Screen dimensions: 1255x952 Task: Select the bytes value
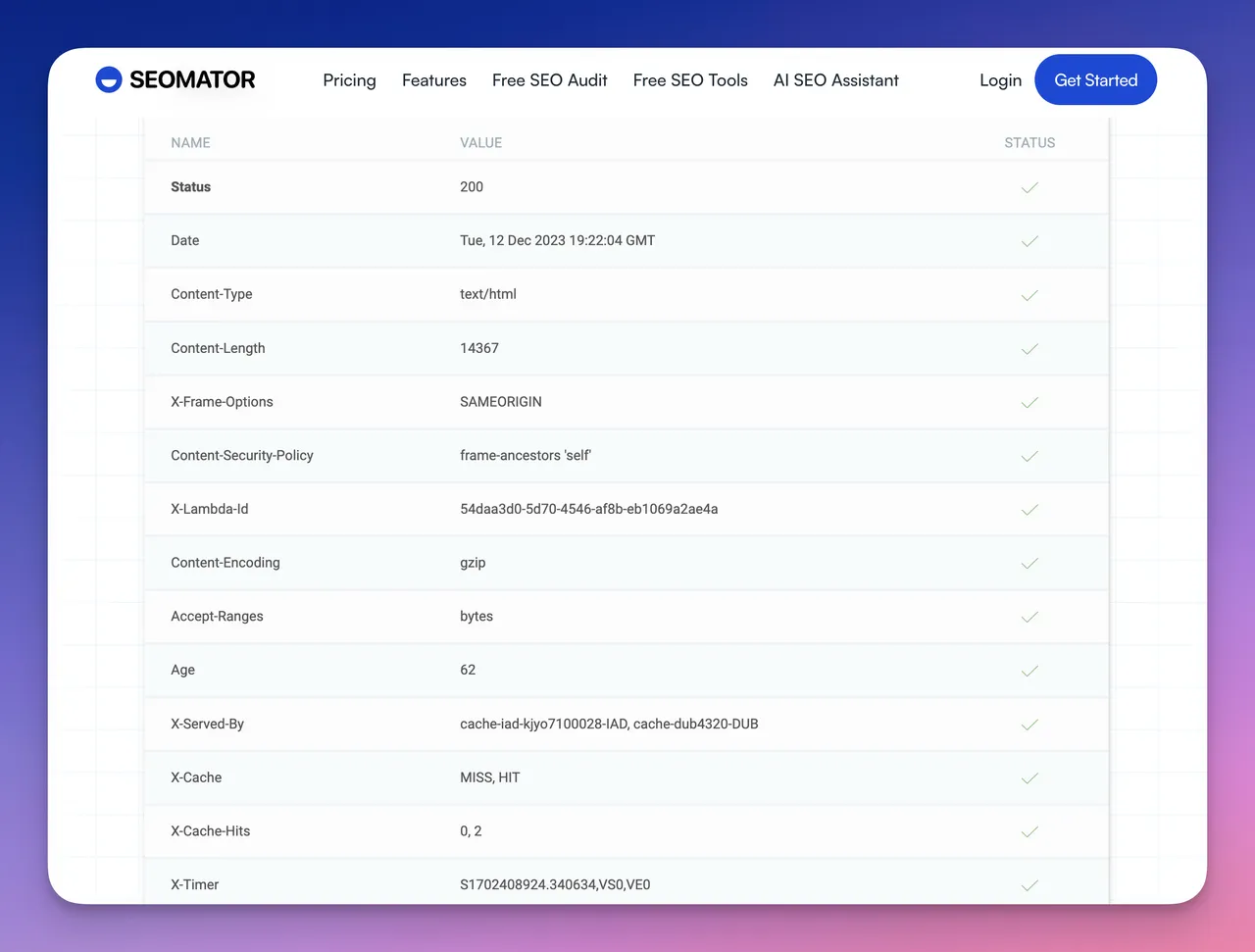(477, 617)
